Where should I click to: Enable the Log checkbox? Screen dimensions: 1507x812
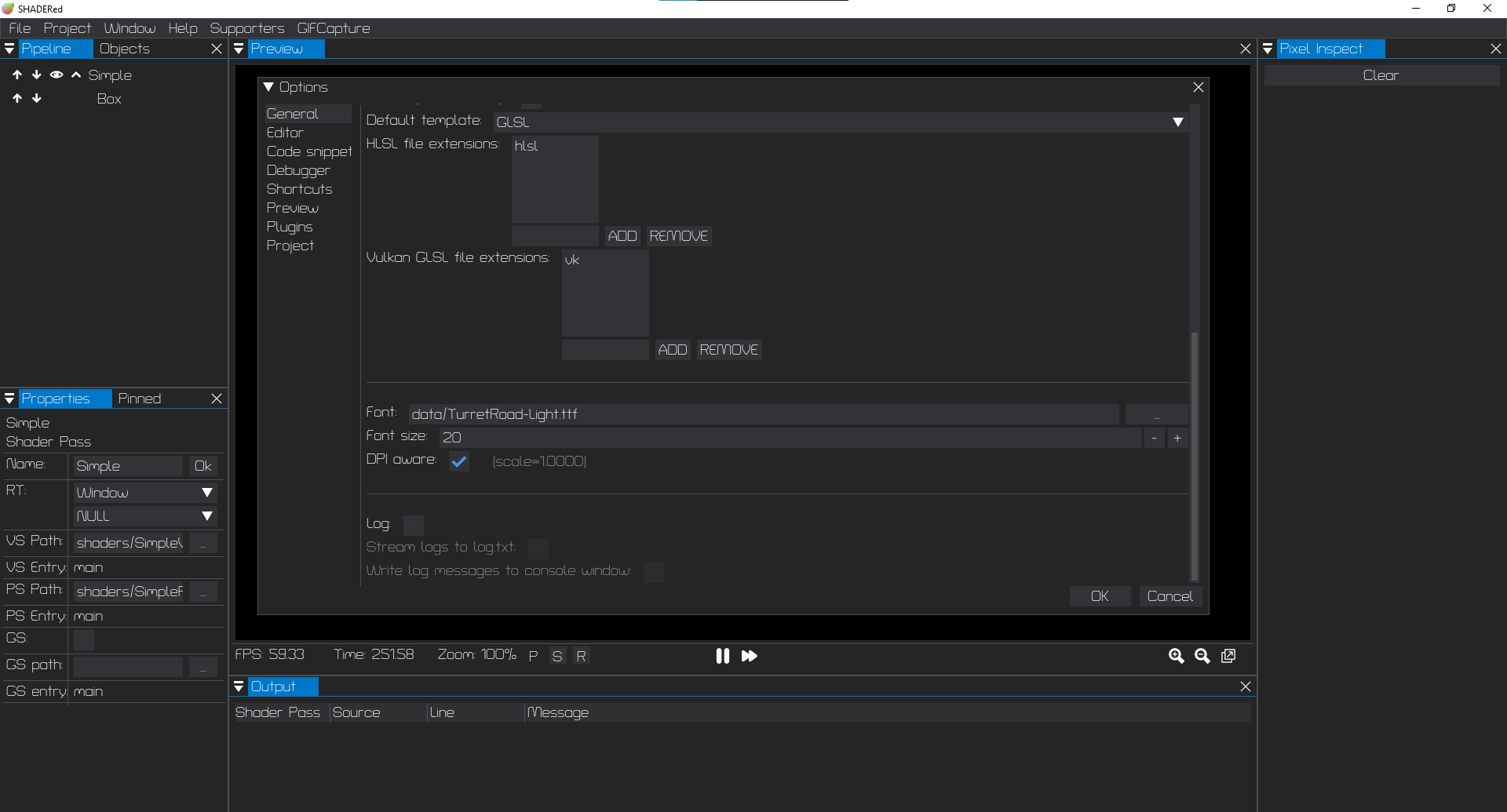point(414,525)
